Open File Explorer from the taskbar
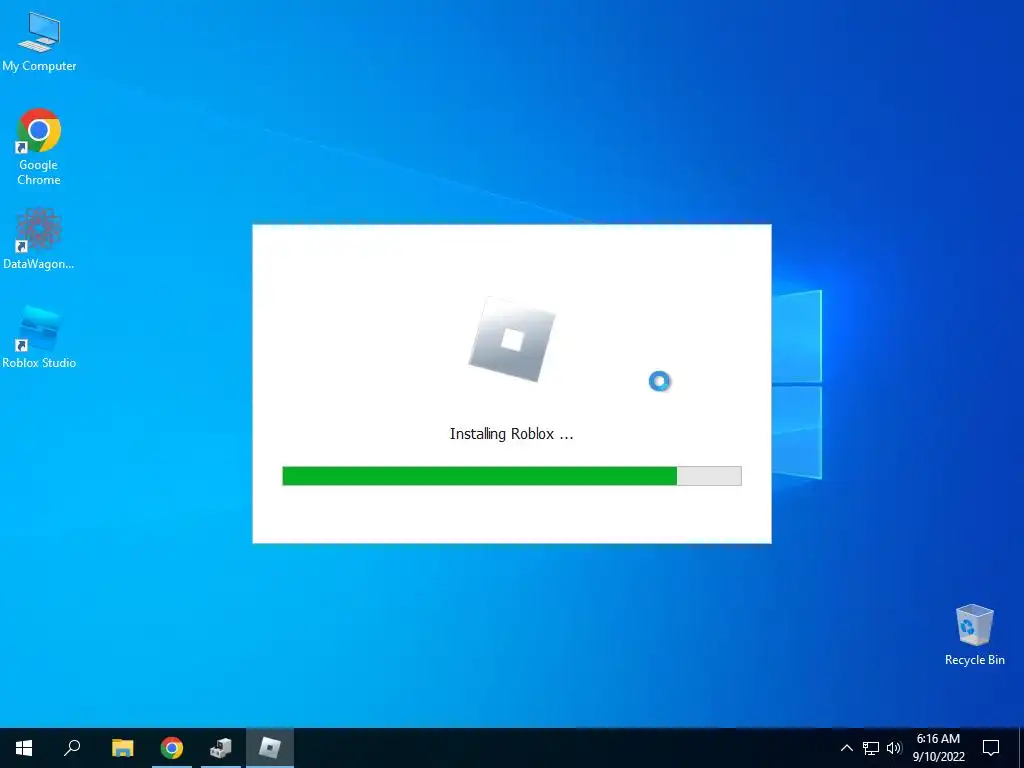Screen dimensions: 1024x768 (x=122, y=748)
